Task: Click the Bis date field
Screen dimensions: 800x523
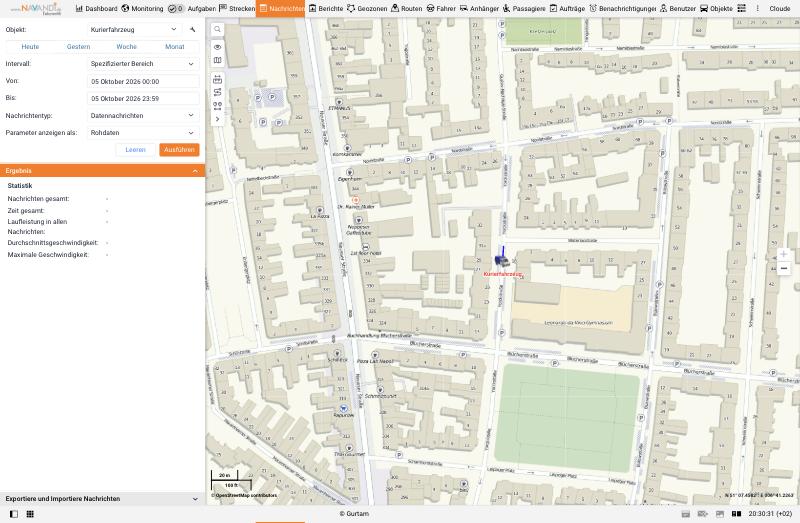Action: coord(143,98)
